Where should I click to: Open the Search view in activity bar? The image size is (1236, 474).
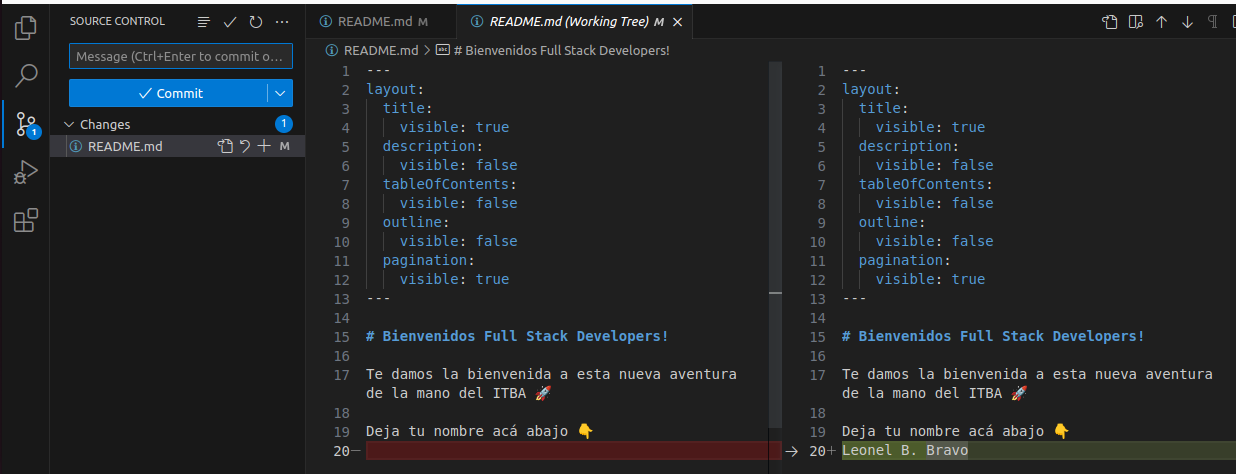point(26,76)
